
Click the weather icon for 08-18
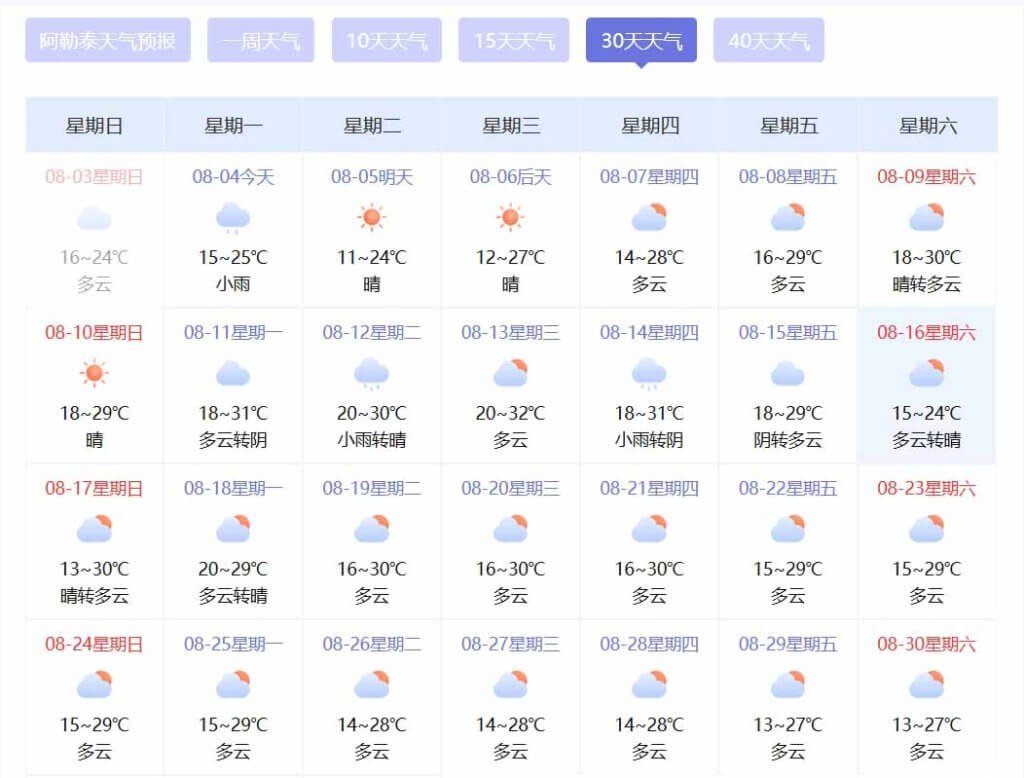coord(233,529)
